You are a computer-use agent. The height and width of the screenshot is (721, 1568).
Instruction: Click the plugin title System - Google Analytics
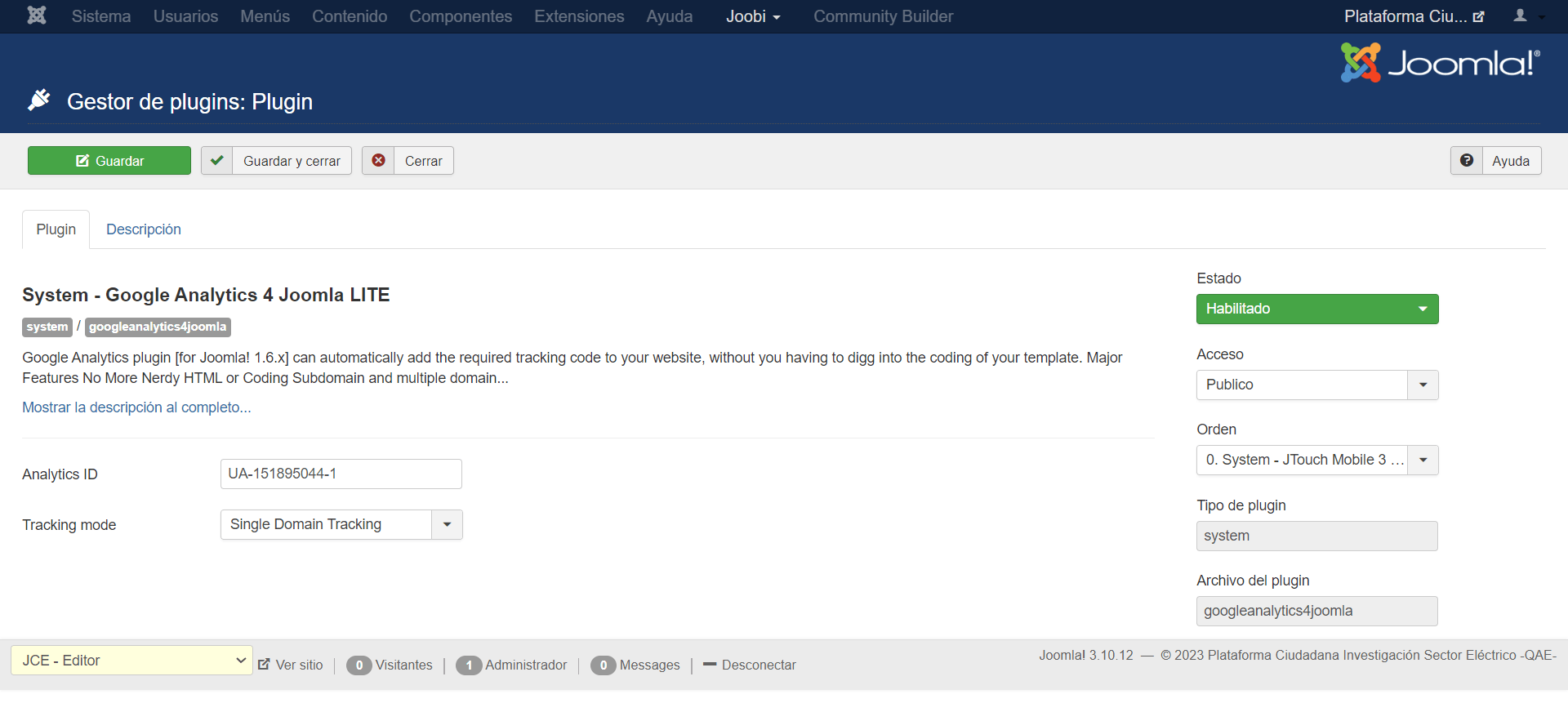click(206, 295)
